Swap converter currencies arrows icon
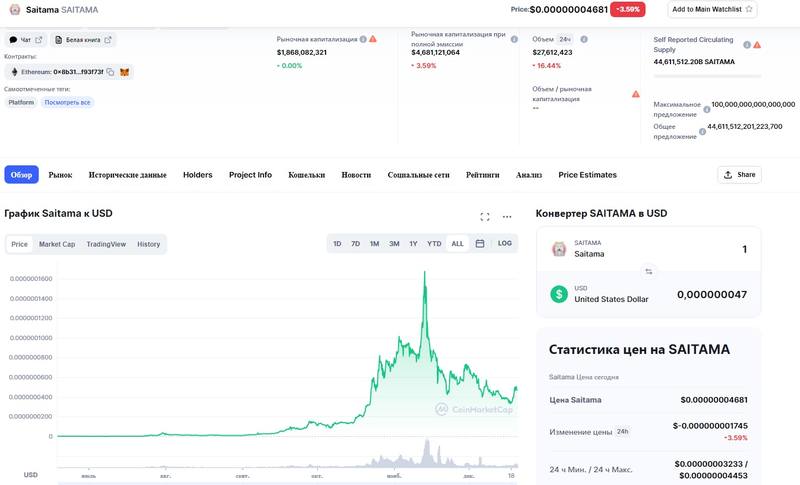The image size is (800, 485). click(648, 271)
